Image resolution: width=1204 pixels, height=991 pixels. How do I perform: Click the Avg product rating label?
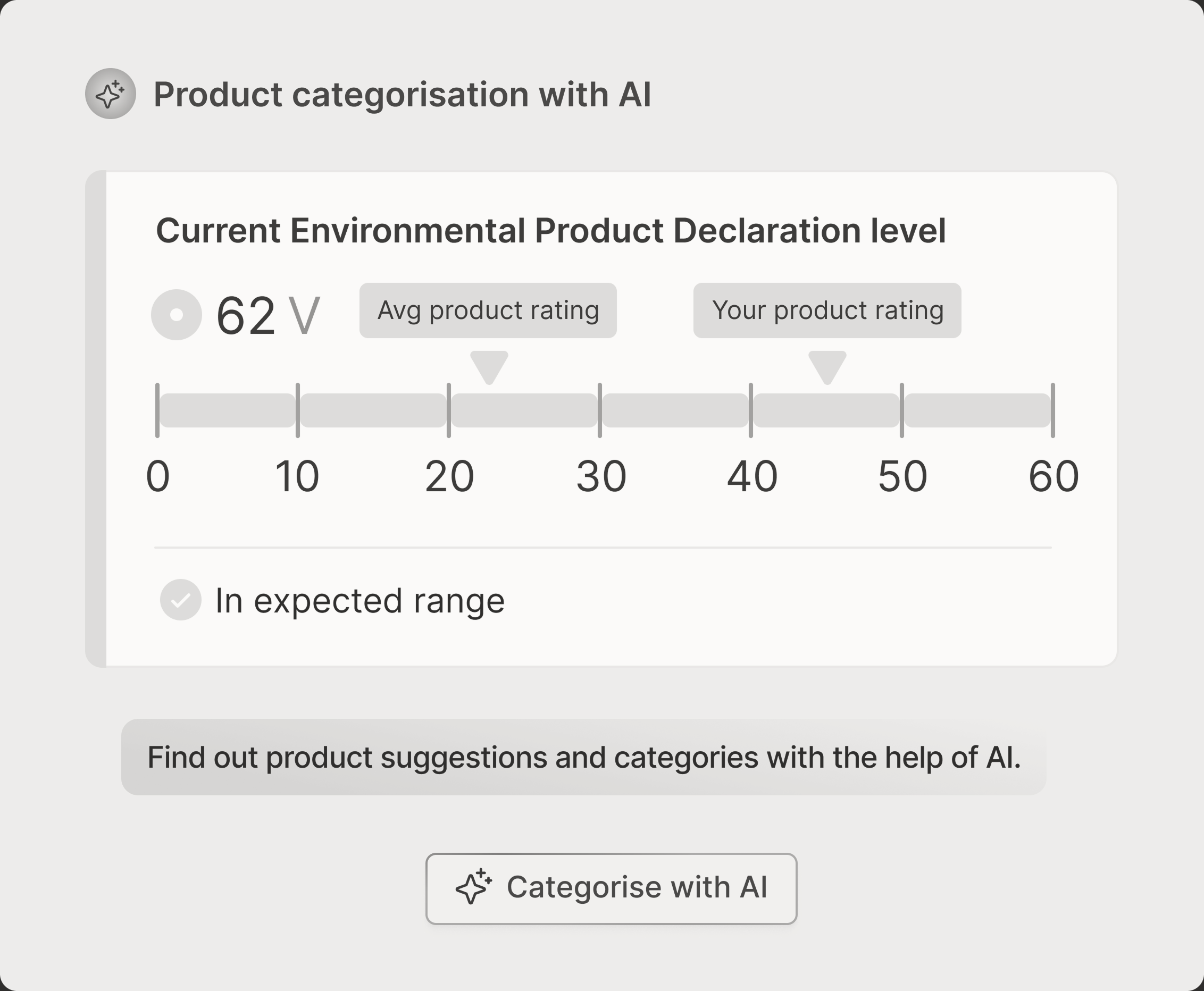[x=488, y=310]
